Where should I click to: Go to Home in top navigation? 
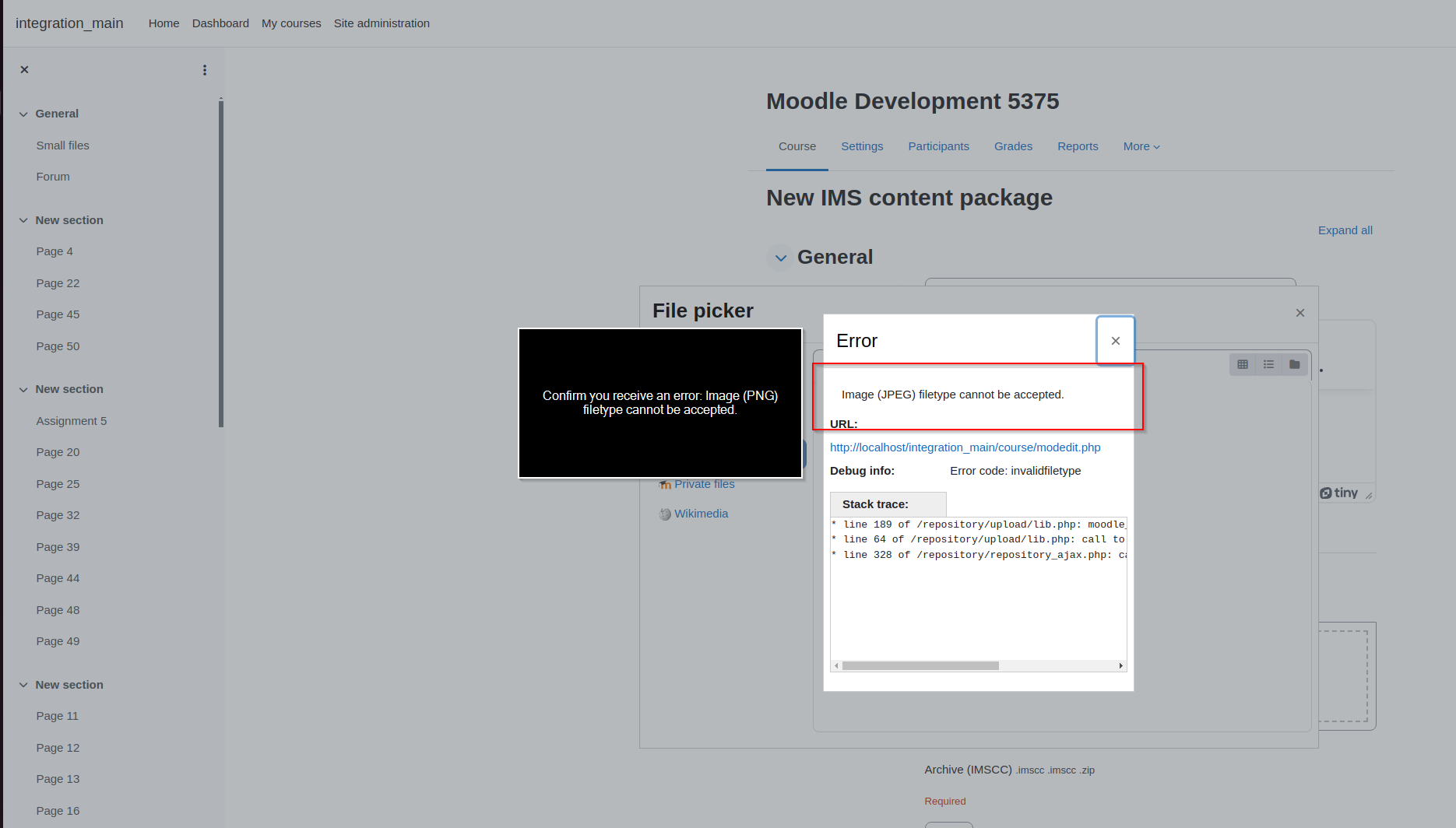click(x=164, y=23)
